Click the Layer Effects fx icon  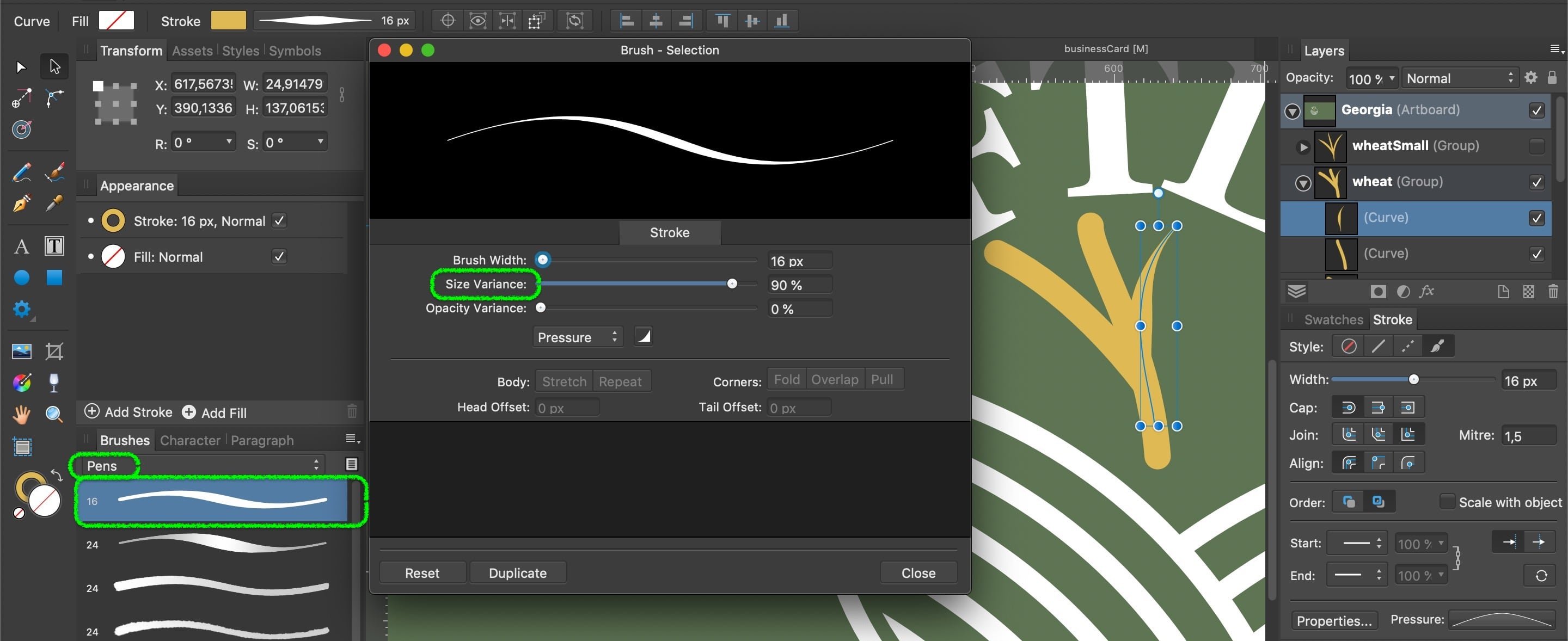(1426, 292)
